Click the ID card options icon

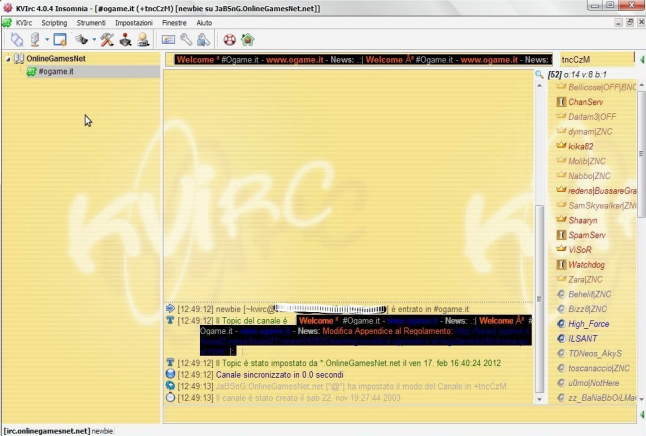pos(168,40)
